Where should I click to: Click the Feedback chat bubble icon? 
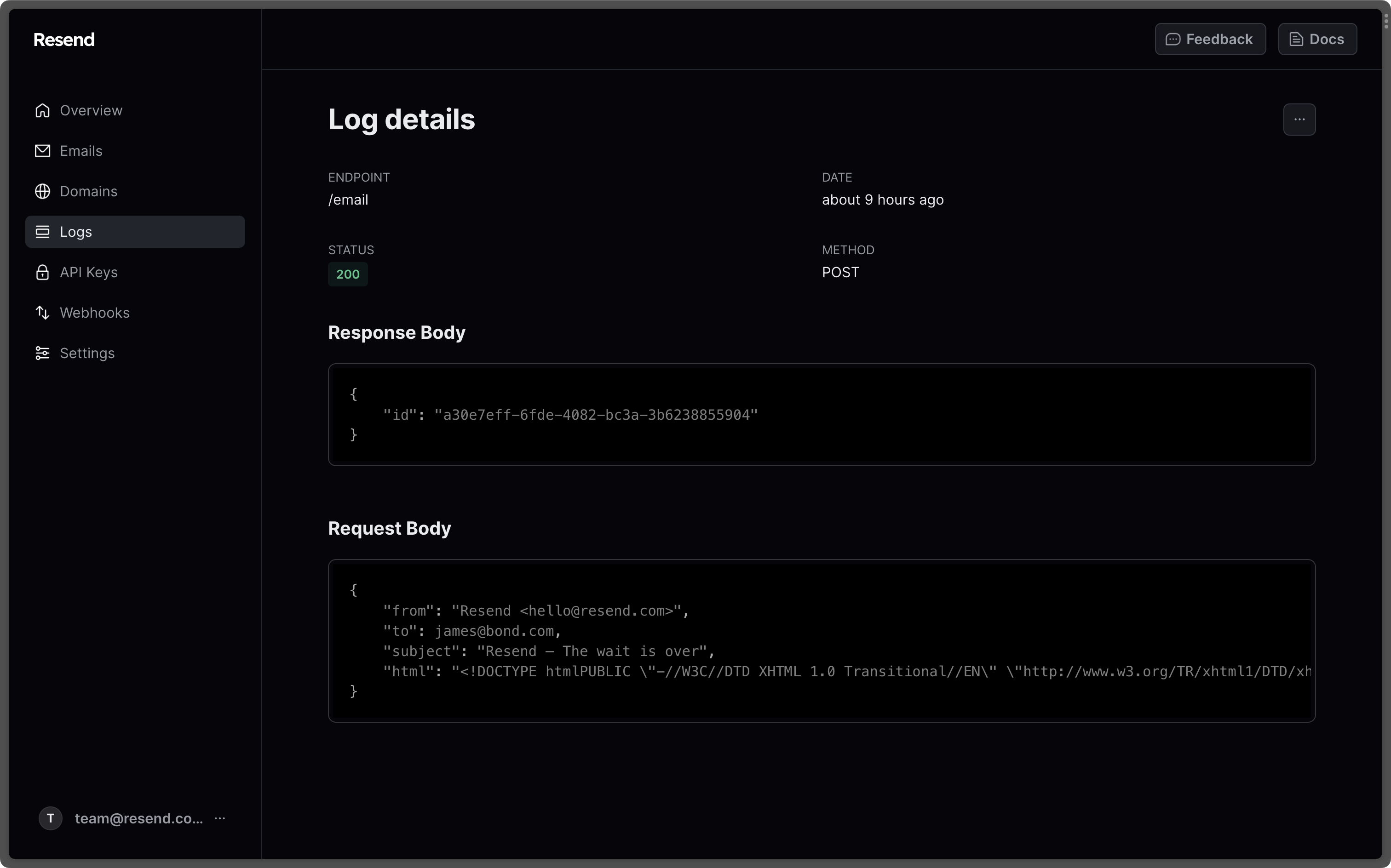(x=1173, y=39)
